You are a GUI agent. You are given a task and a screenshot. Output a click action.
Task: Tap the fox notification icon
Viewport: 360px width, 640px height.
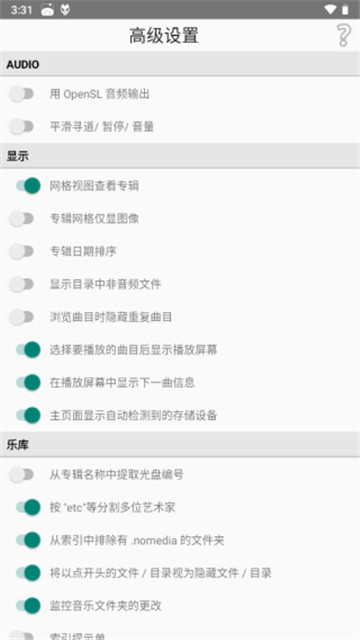(65, 10)
